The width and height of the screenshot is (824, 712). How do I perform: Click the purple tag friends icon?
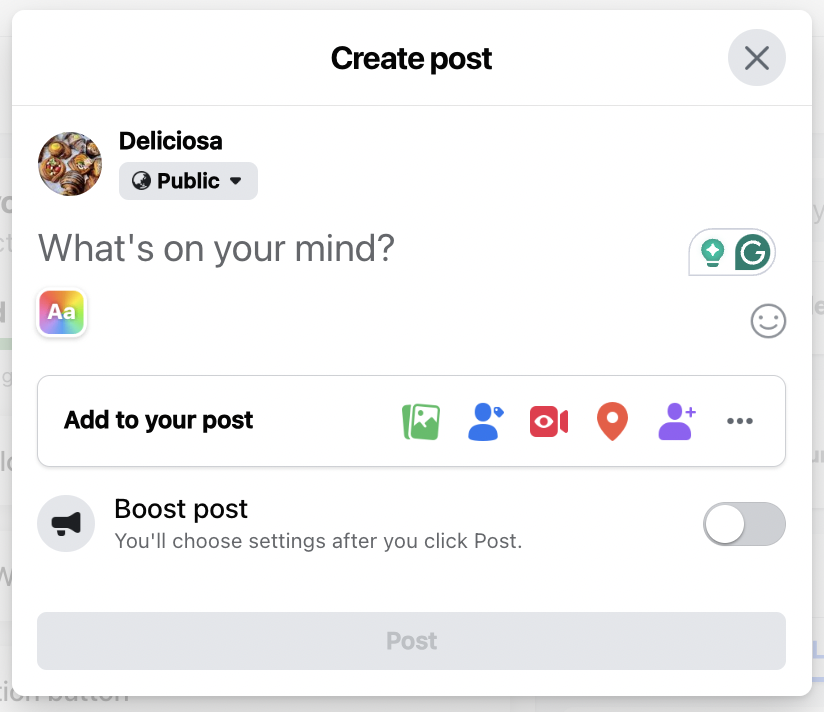tap(676, 421)
